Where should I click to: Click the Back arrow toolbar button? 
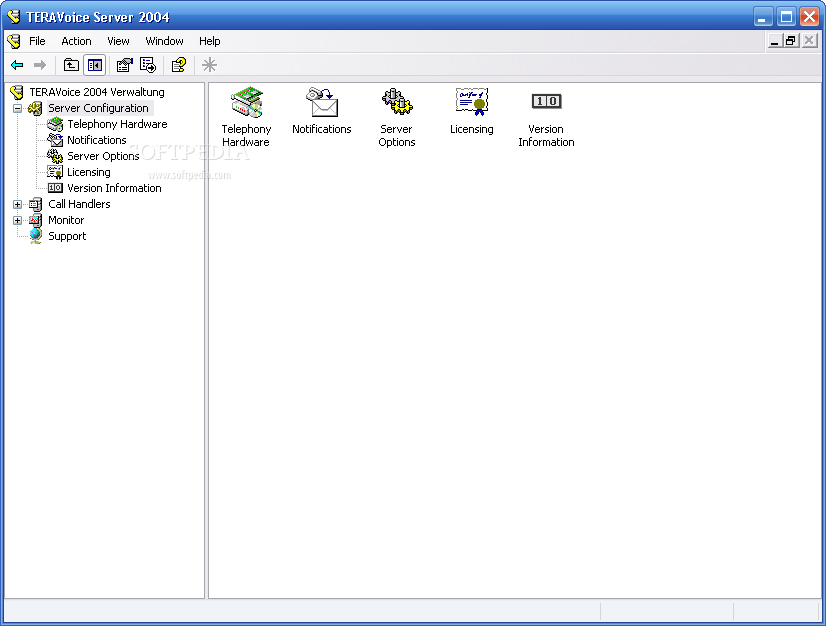[x=17, y=65]
